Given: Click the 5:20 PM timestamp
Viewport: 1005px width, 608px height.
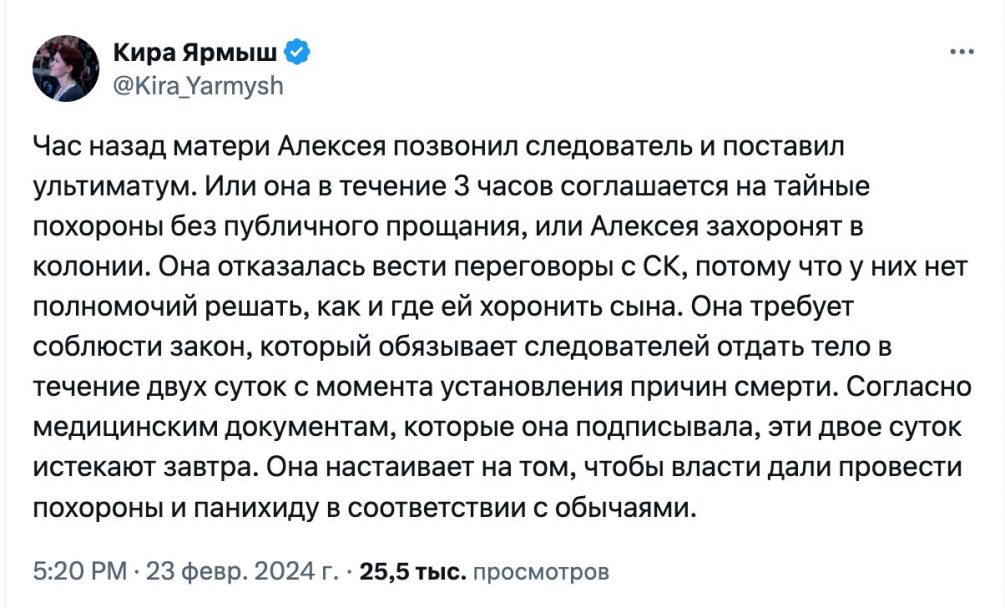Looking at the screenshot, I should (x=80, y=573).
